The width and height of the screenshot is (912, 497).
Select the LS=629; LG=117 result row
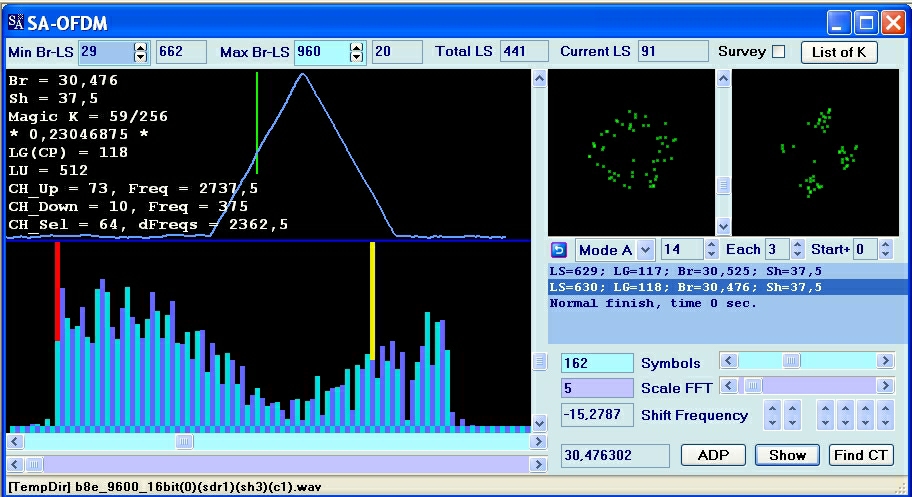729,271
